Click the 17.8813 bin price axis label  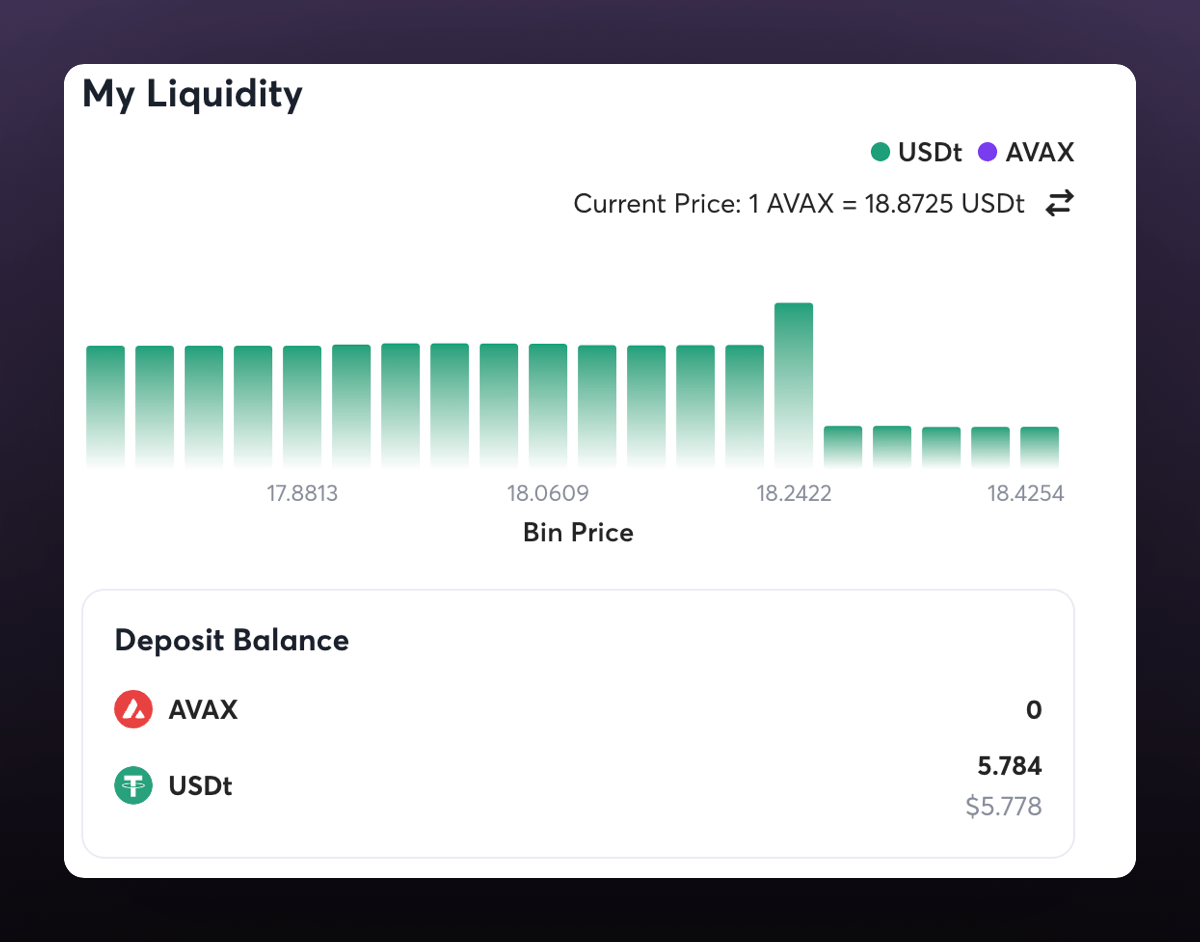[x=302, y=494]
